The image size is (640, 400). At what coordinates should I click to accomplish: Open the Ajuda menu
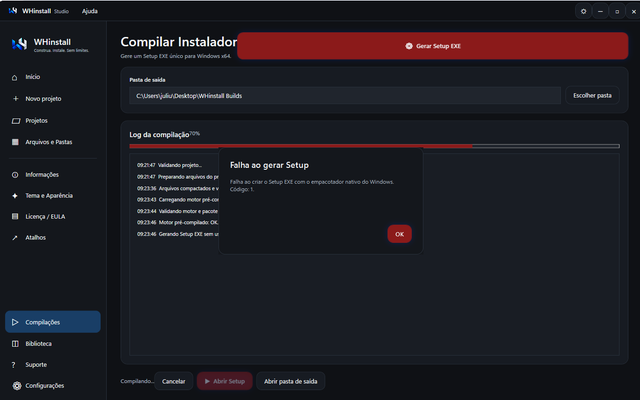tap(90, 11)
